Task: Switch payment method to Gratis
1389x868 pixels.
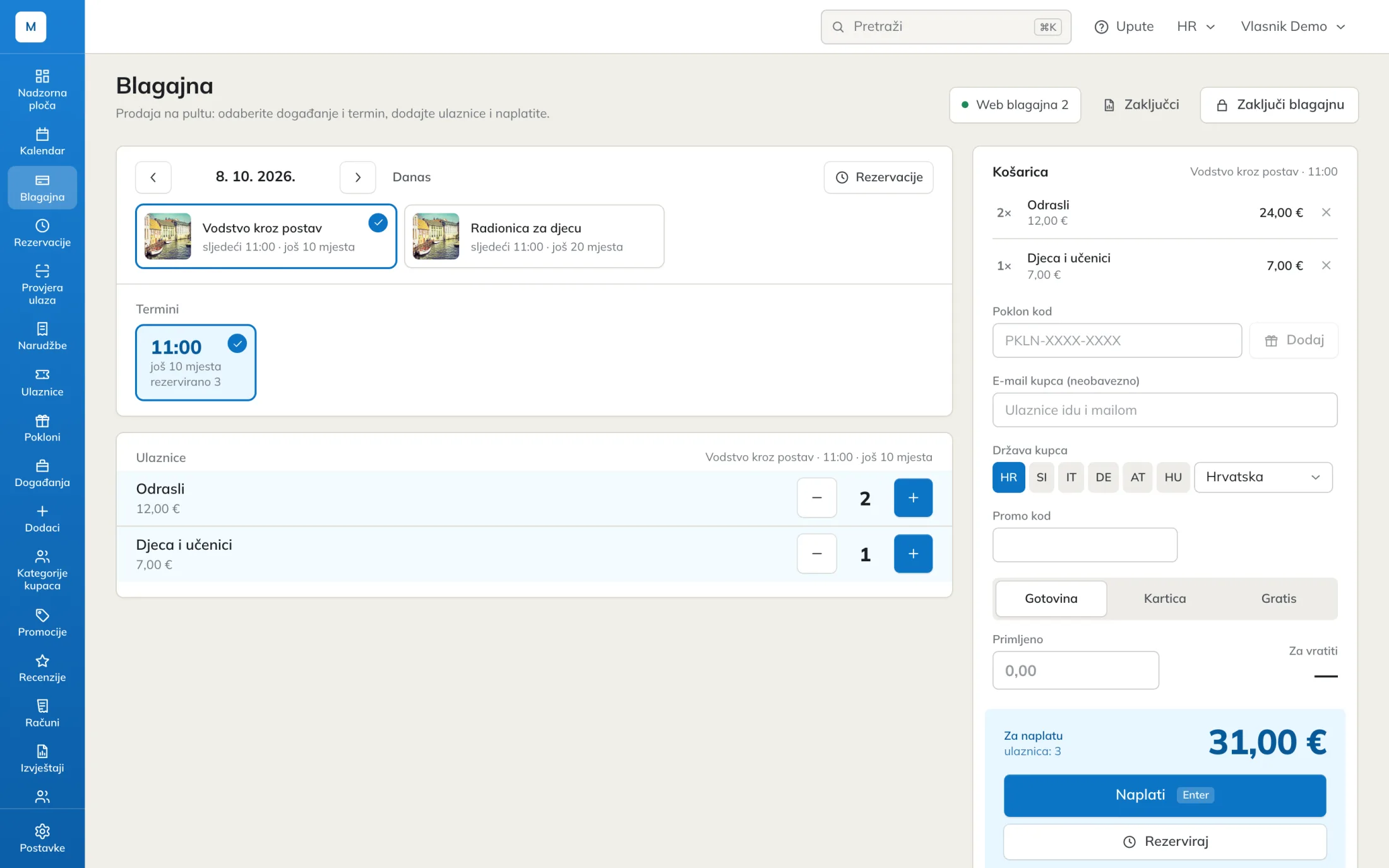Action: tap(1279, 598)
